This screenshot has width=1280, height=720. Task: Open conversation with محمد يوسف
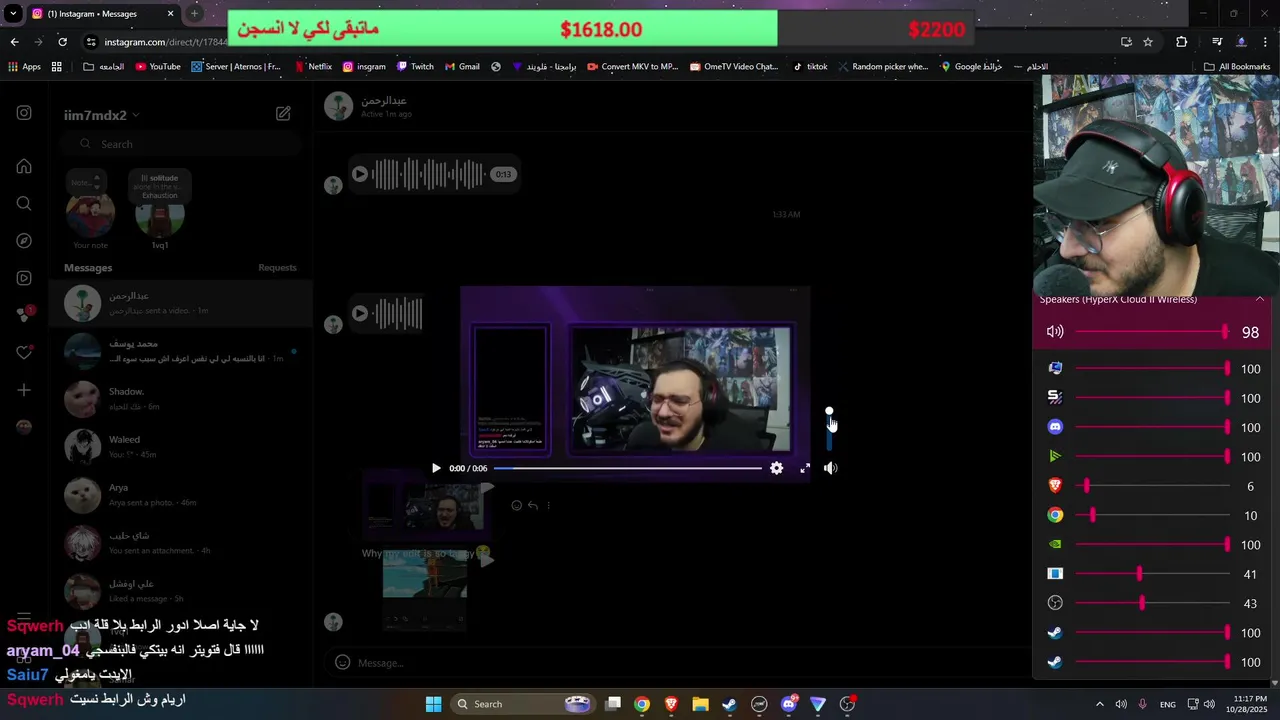181,351
